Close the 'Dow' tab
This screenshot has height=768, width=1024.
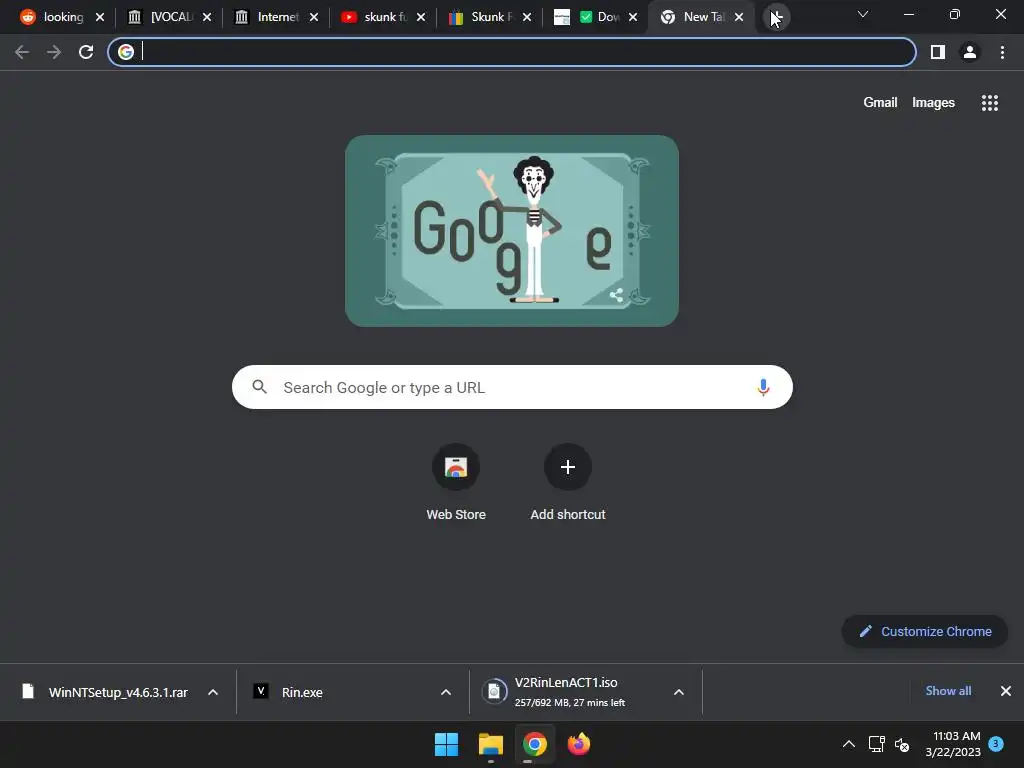(633, 17)
